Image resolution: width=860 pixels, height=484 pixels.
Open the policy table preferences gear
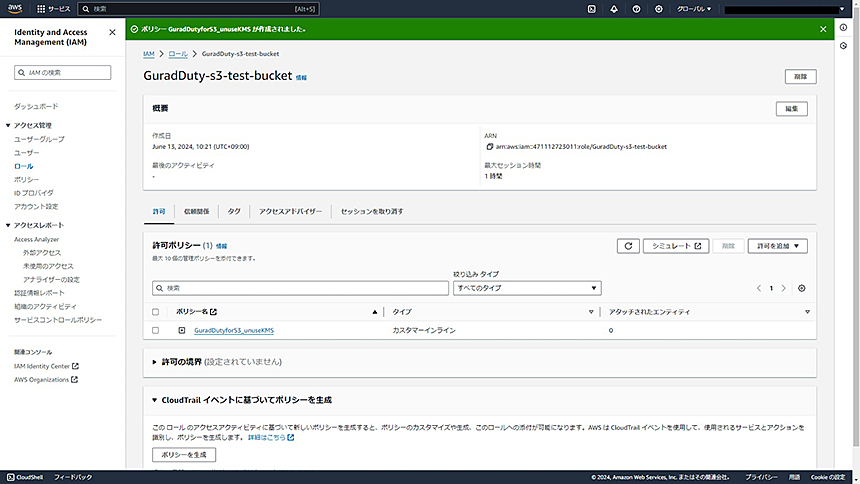[x=801, y=288]
